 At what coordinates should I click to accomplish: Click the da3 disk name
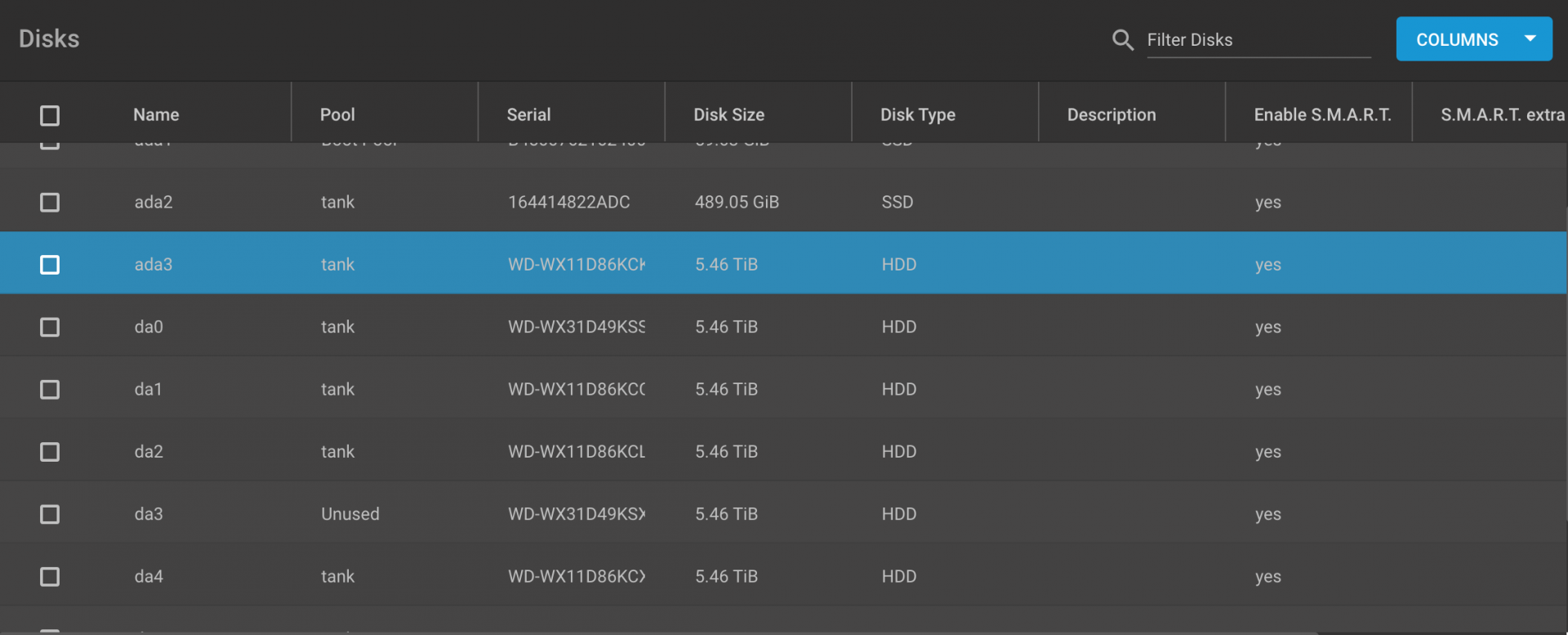click(x=149, y=514)
